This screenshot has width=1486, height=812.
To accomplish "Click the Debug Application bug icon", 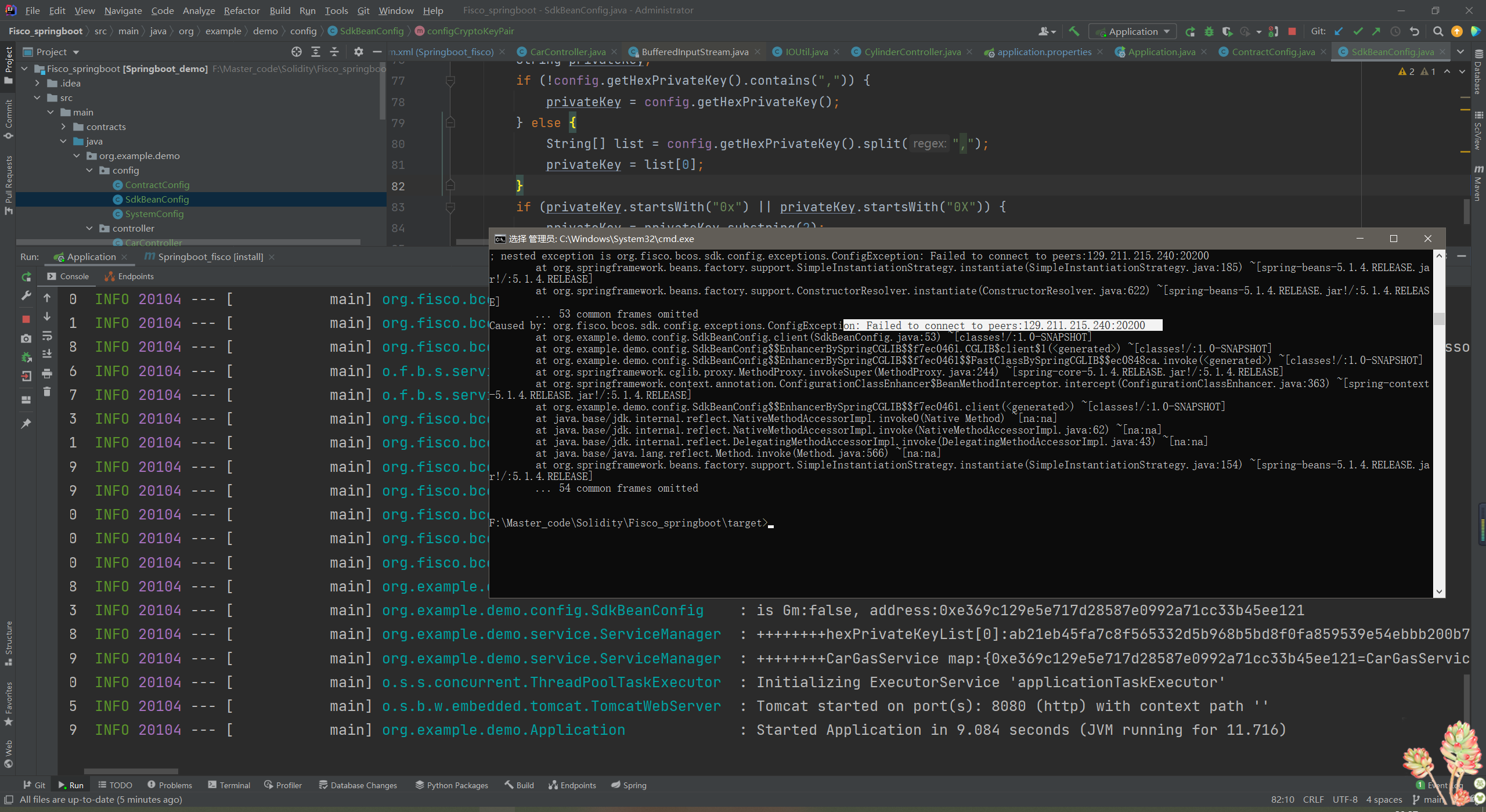I will 1209,31.
